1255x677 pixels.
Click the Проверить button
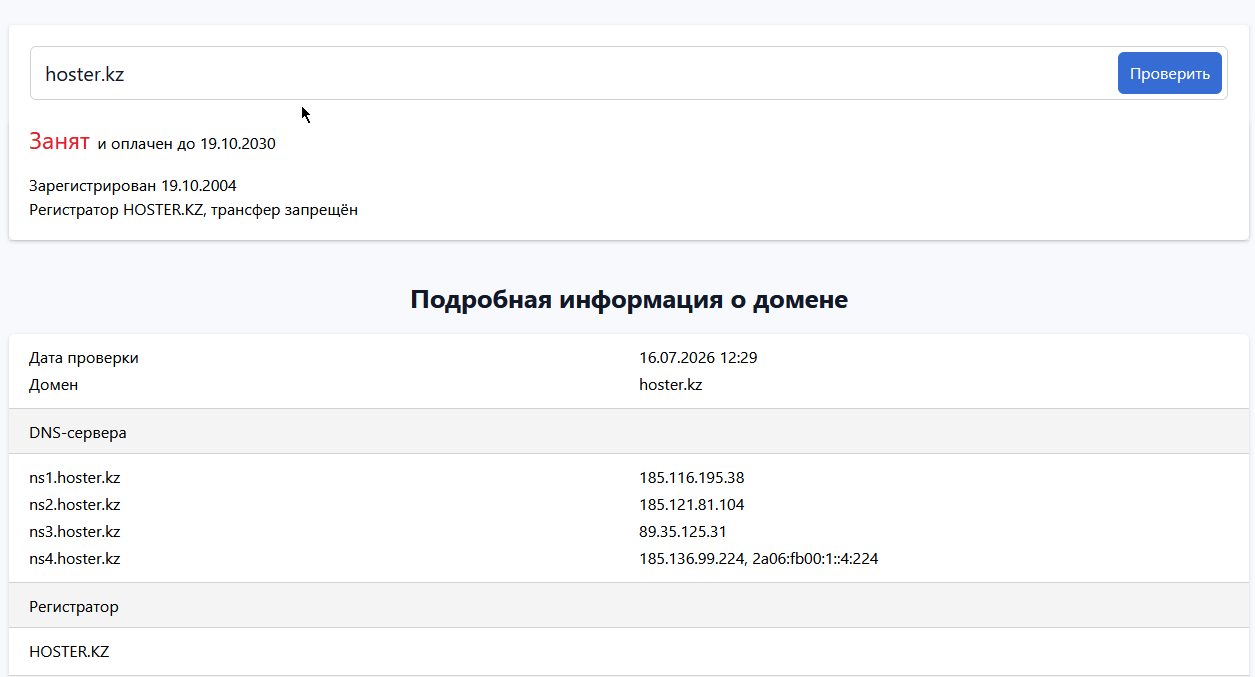pos(1169,73)
